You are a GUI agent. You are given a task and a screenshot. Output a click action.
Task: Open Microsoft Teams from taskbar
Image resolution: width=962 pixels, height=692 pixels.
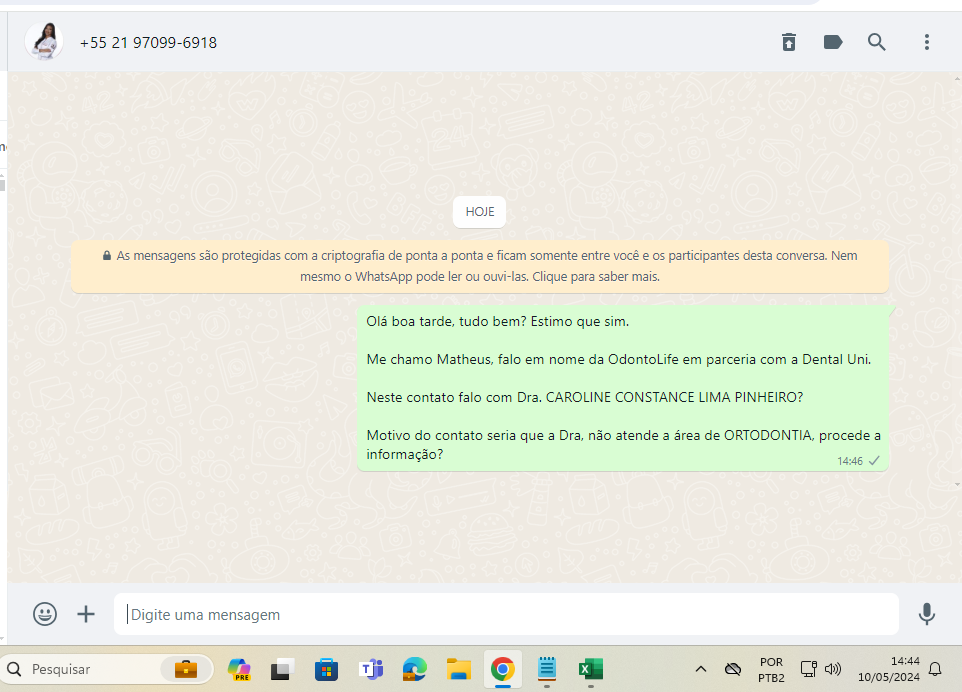click(371, 669)
